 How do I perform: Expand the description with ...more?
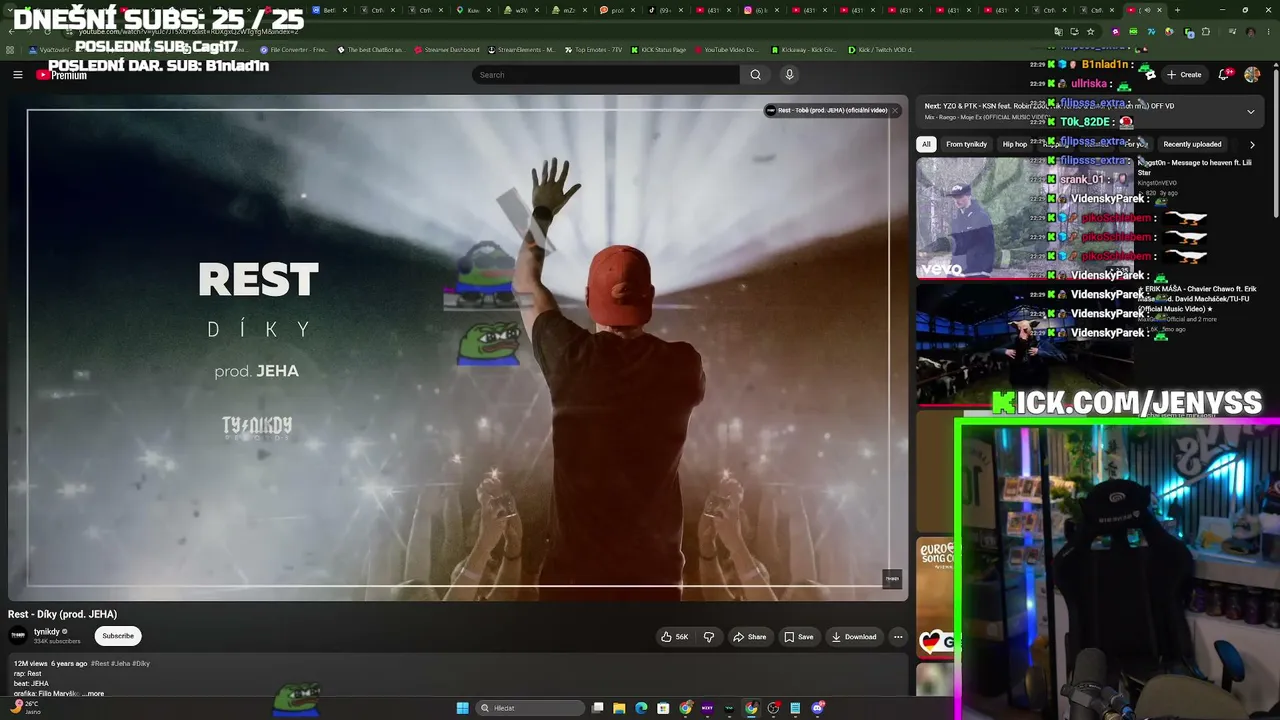tap(93, 693)
